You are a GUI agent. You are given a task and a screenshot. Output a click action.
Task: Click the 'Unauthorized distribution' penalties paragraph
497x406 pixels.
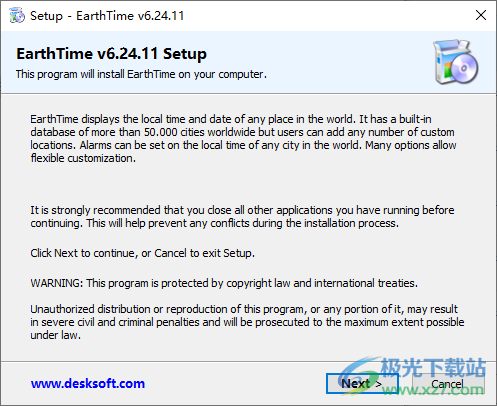click(x=247, y=322)
